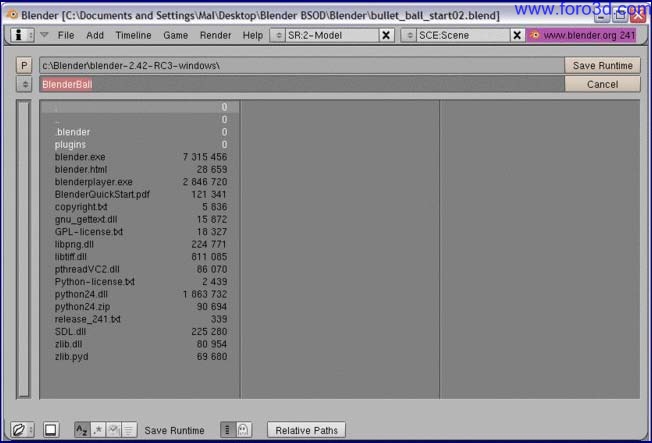Click the SR:2-Model screen name field
This screenshot has height=443, width=652.
332,35
